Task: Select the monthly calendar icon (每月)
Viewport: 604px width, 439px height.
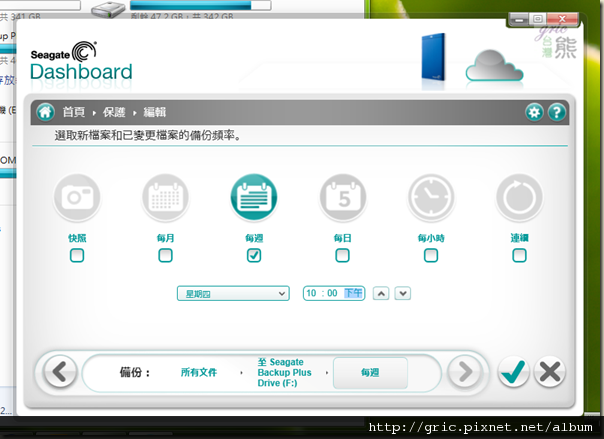Action: (166, 197)
